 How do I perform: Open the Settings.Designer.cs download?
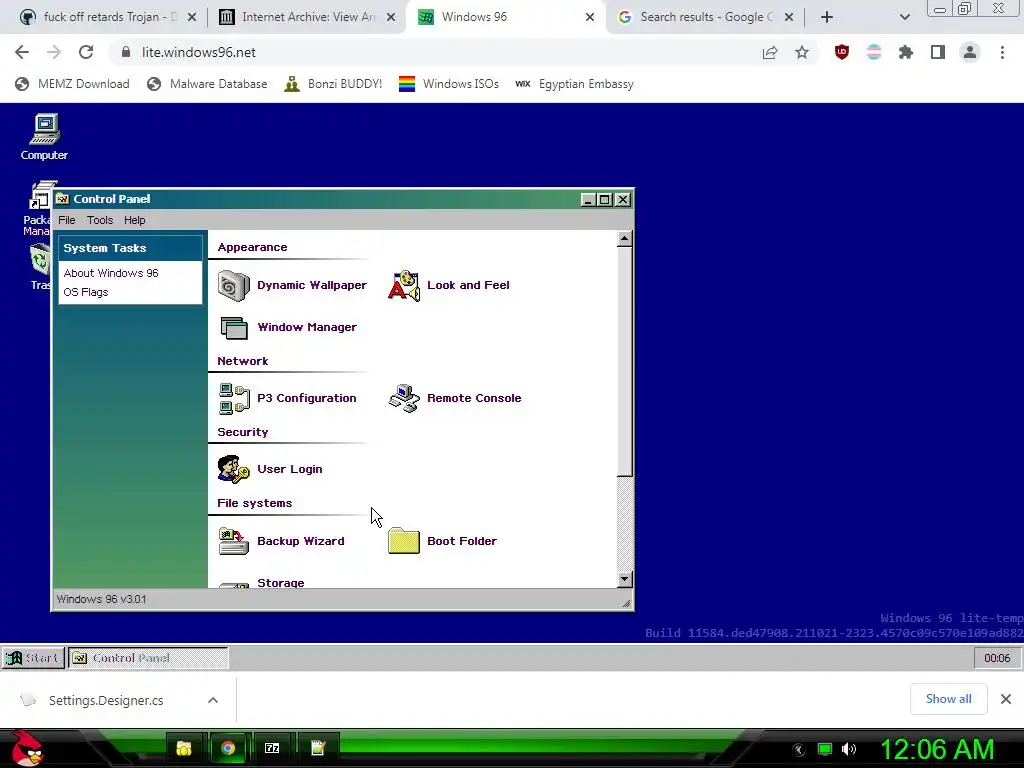click(x=104, y=700)
